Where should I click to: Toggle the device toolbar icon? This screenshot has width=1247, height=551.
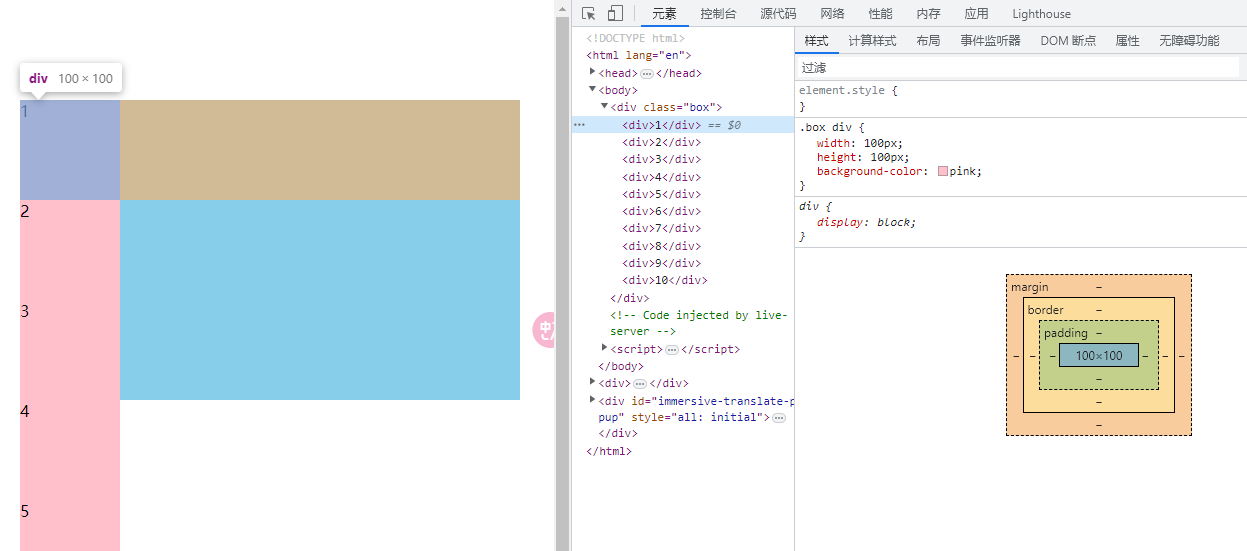(x=615, y=13)
